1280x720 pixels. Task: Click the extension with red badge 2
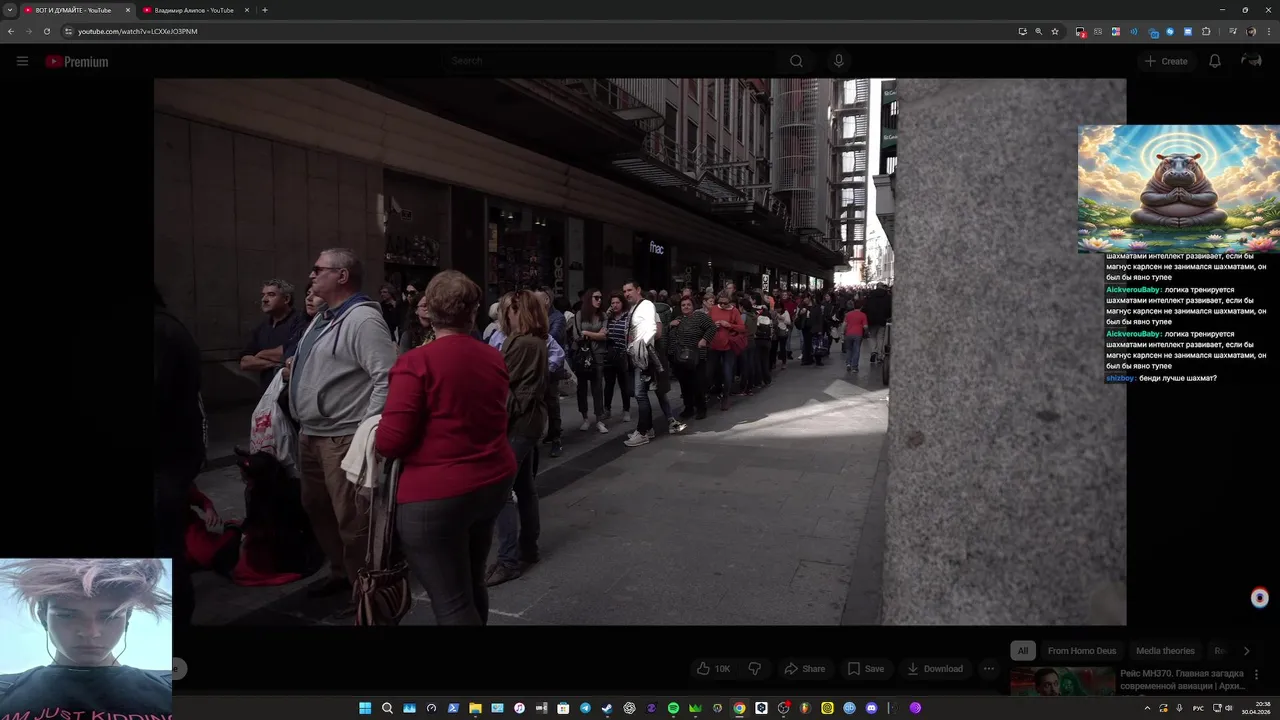(x=1081, y=32)
